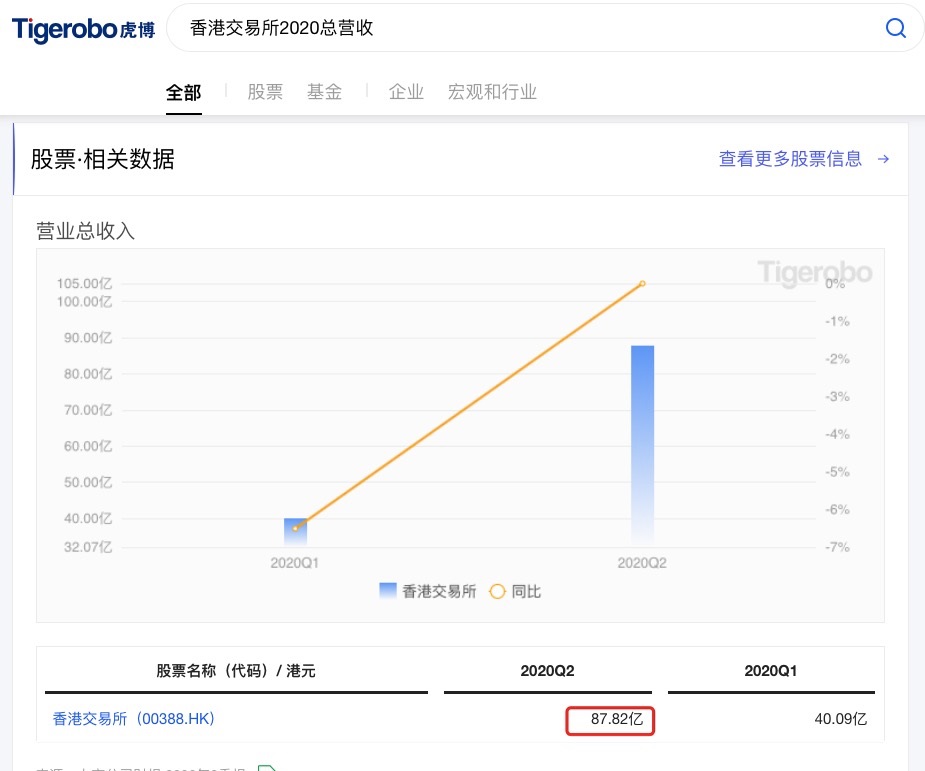
Task: Click the search magnifier icon
Action: coord(896,28)
